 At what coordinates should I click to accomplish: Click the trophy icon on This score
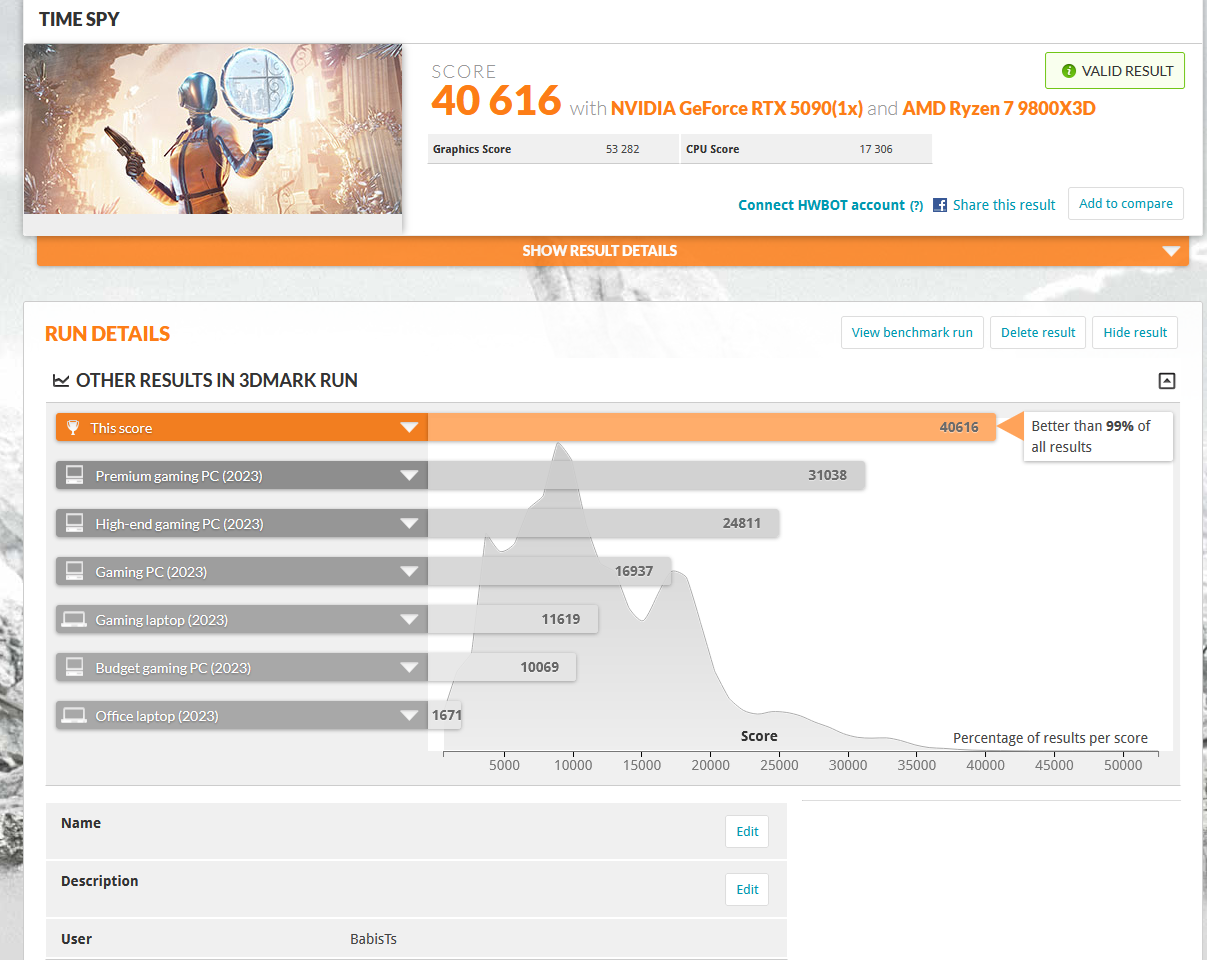pos(72,428)
